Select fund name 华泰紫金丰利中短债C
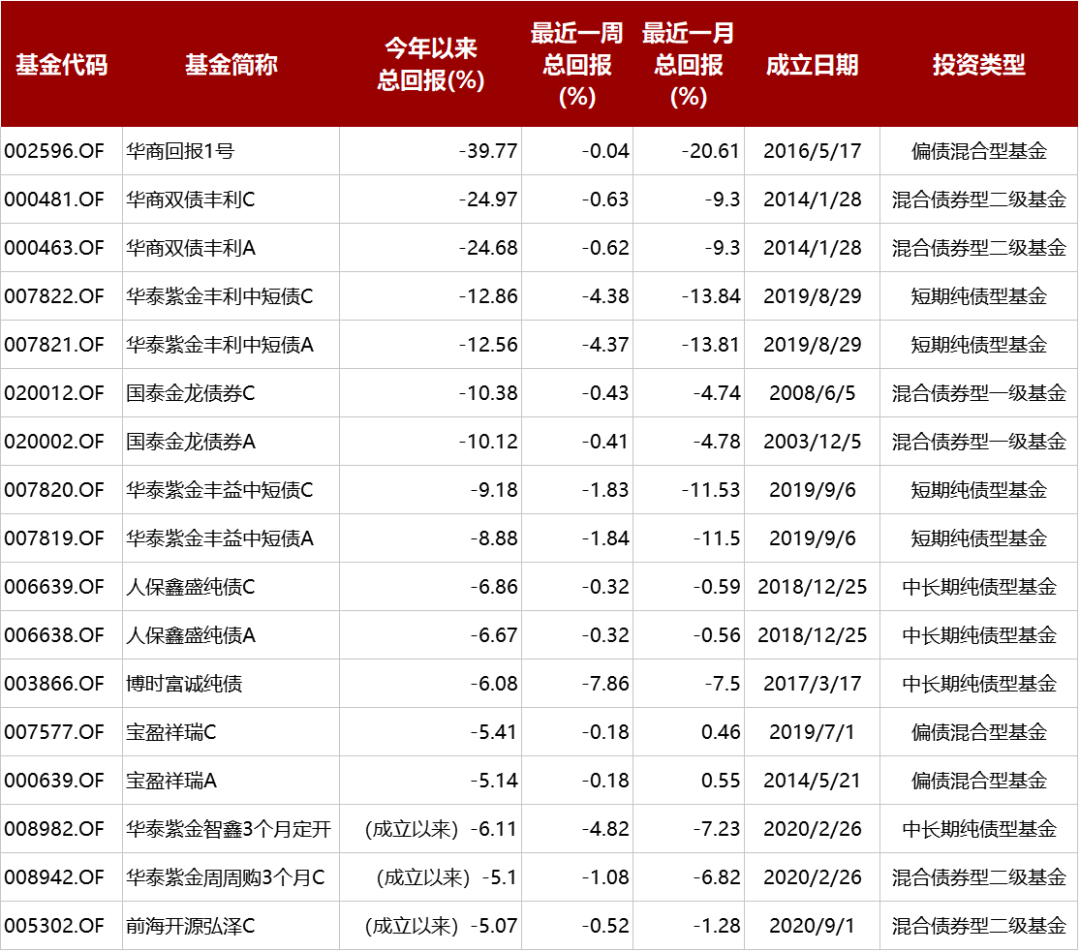Image resolution: width=1080 pixels, height=952 pixels. click(x=220, y=296)
